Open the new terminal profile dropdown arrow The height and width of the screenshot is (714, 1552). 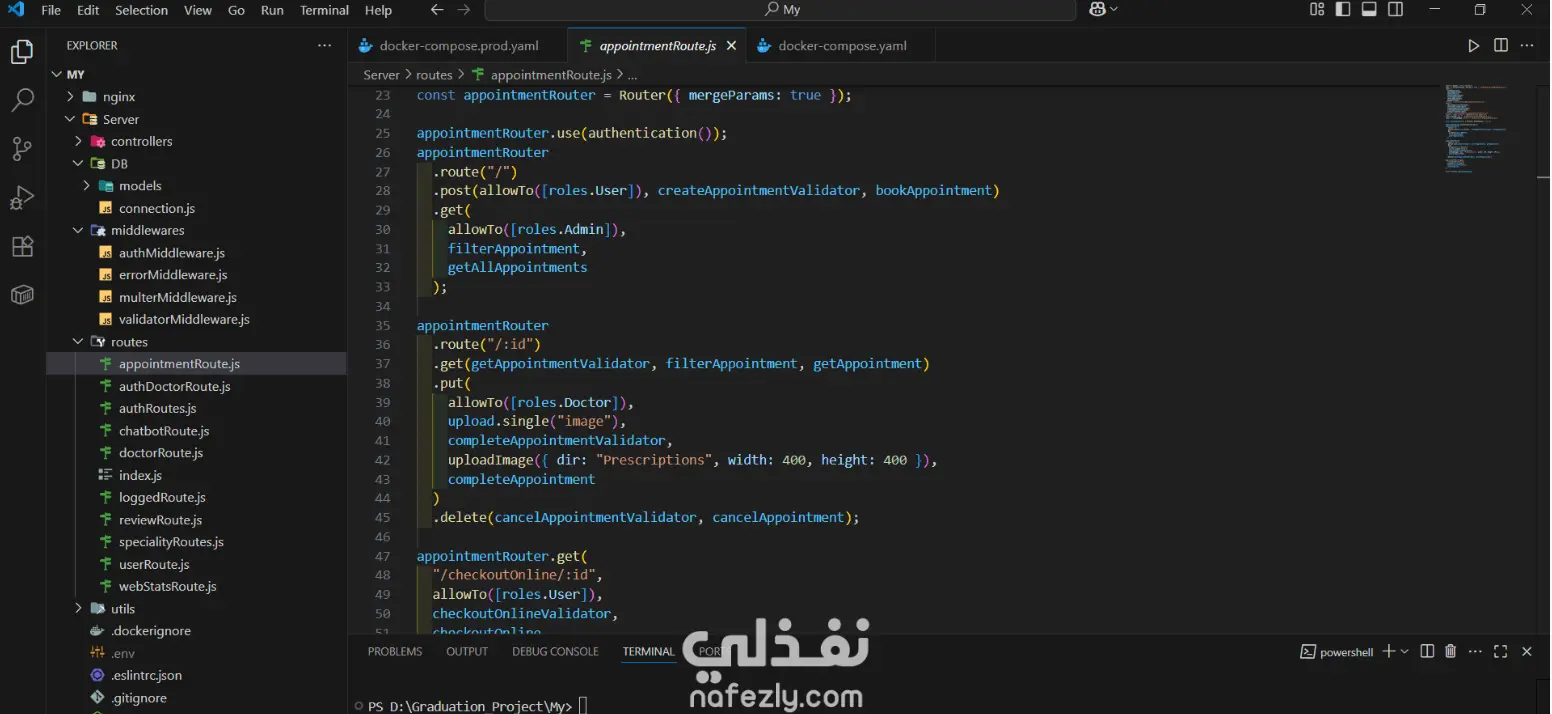click(x=1404, y=652)
